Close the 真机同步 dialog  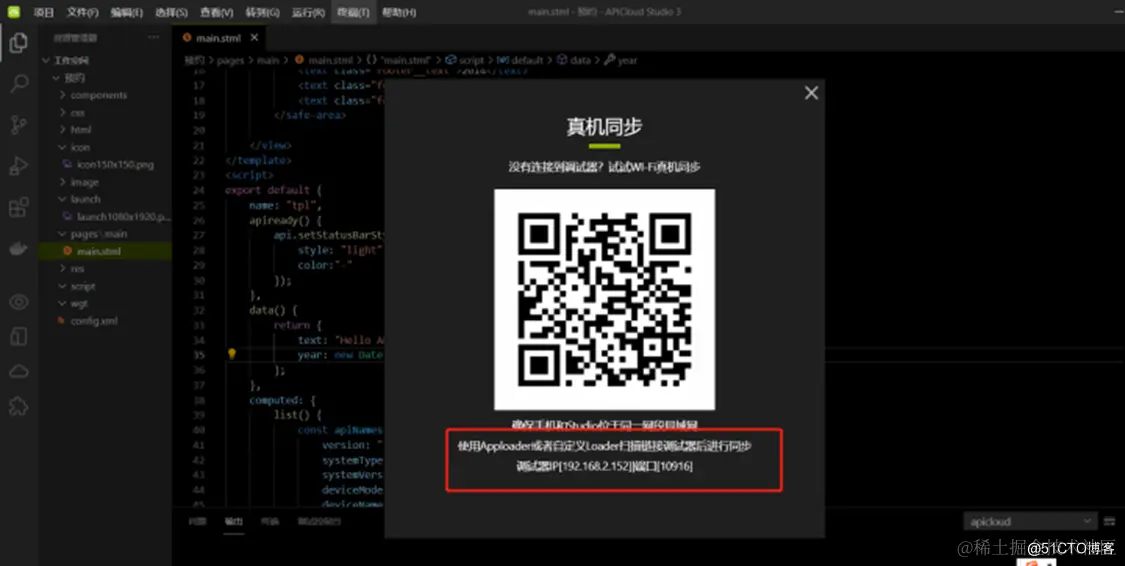pos(811,93)
